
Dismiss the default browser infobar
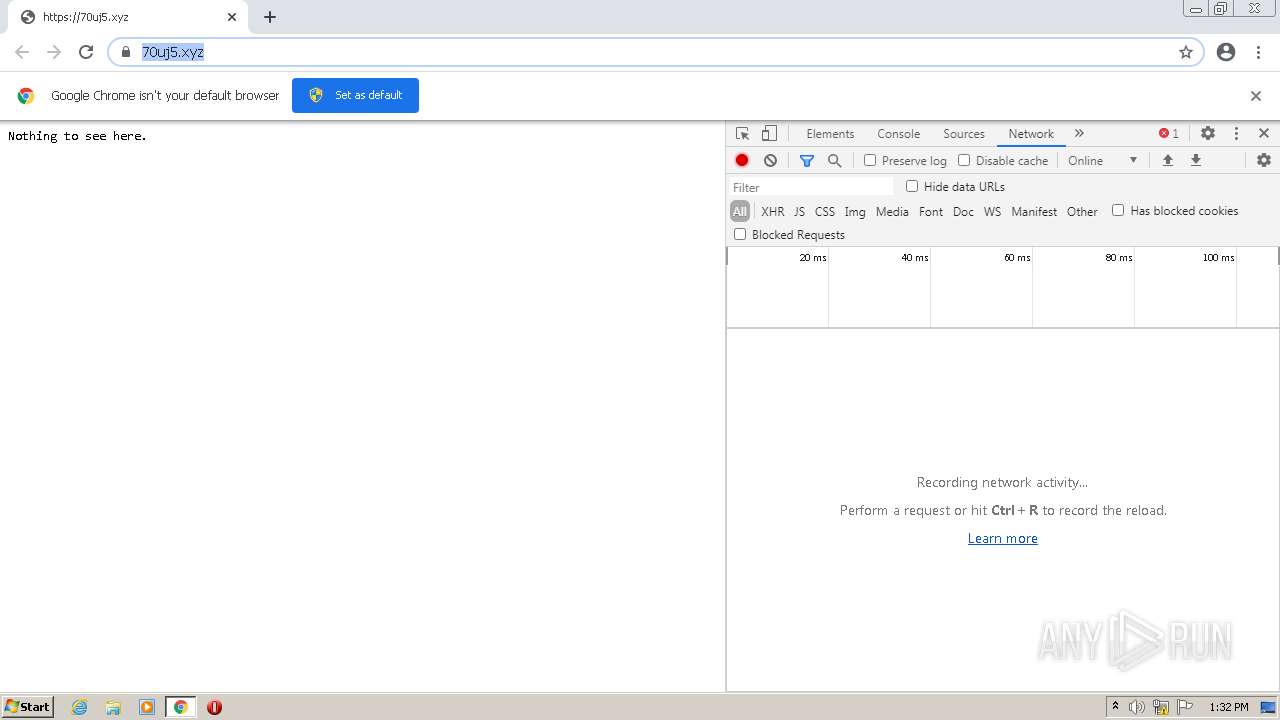pos(1256,96)
